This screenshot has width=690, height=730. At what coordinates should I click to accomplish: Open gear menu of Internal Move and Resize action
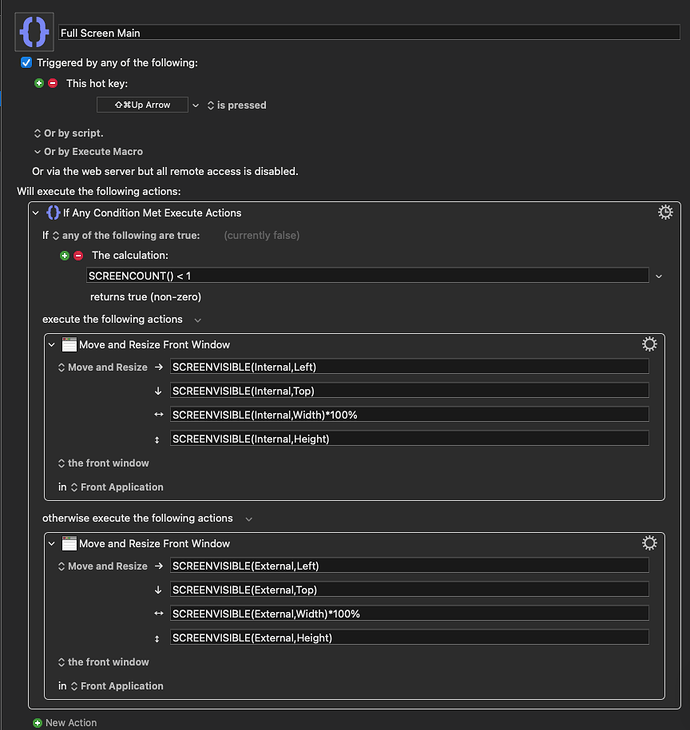point(649,344)
